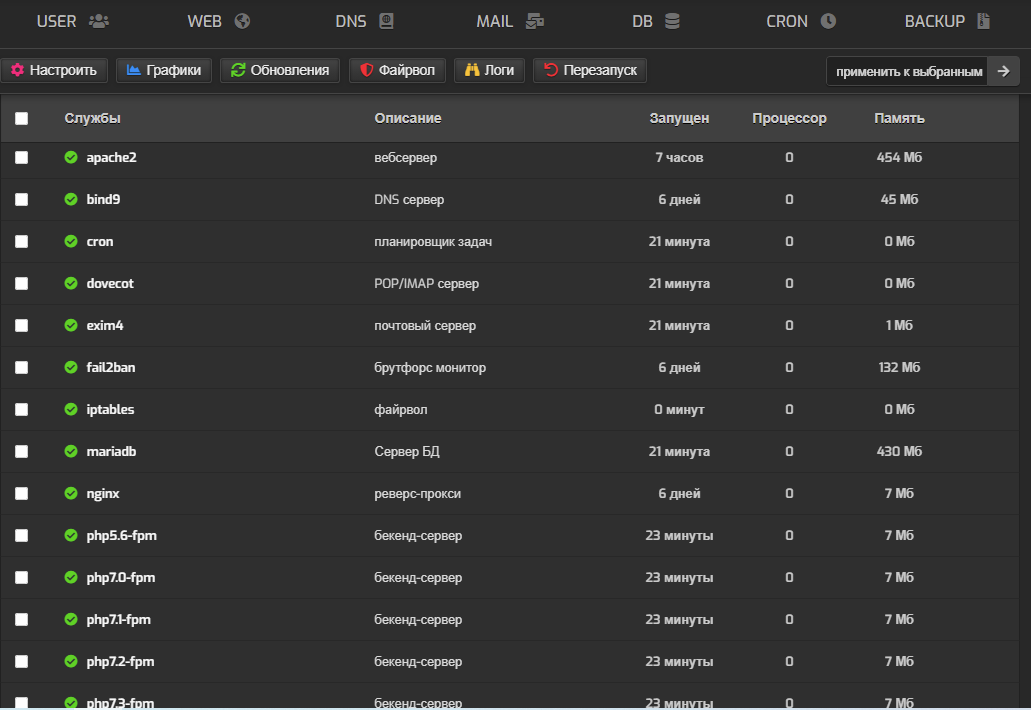
Task: Click the red shield icon on Файрвол
Action: coord(367,70)
